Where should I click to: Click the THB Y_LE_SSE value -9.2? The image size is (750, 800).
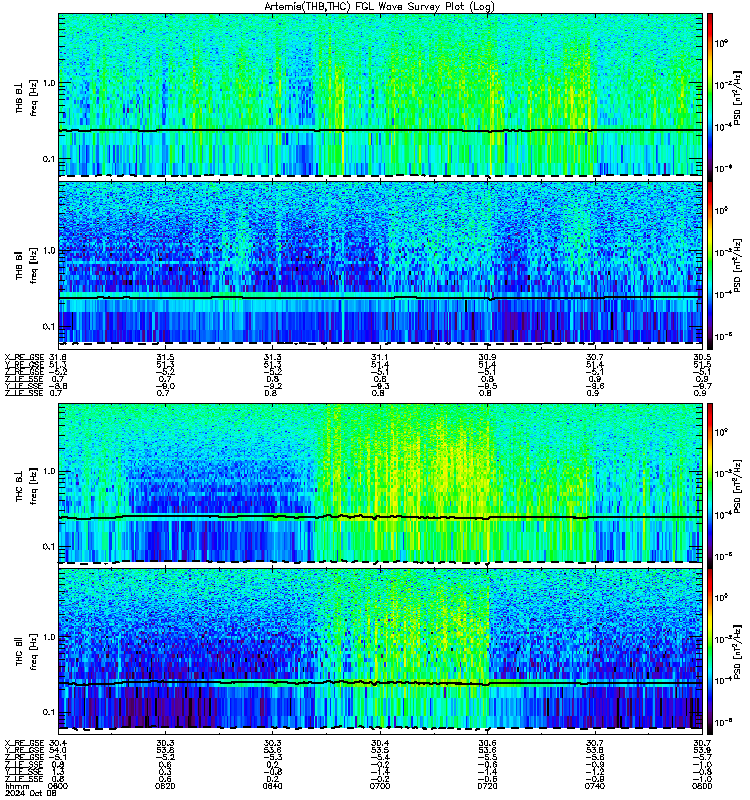point(272,386)
